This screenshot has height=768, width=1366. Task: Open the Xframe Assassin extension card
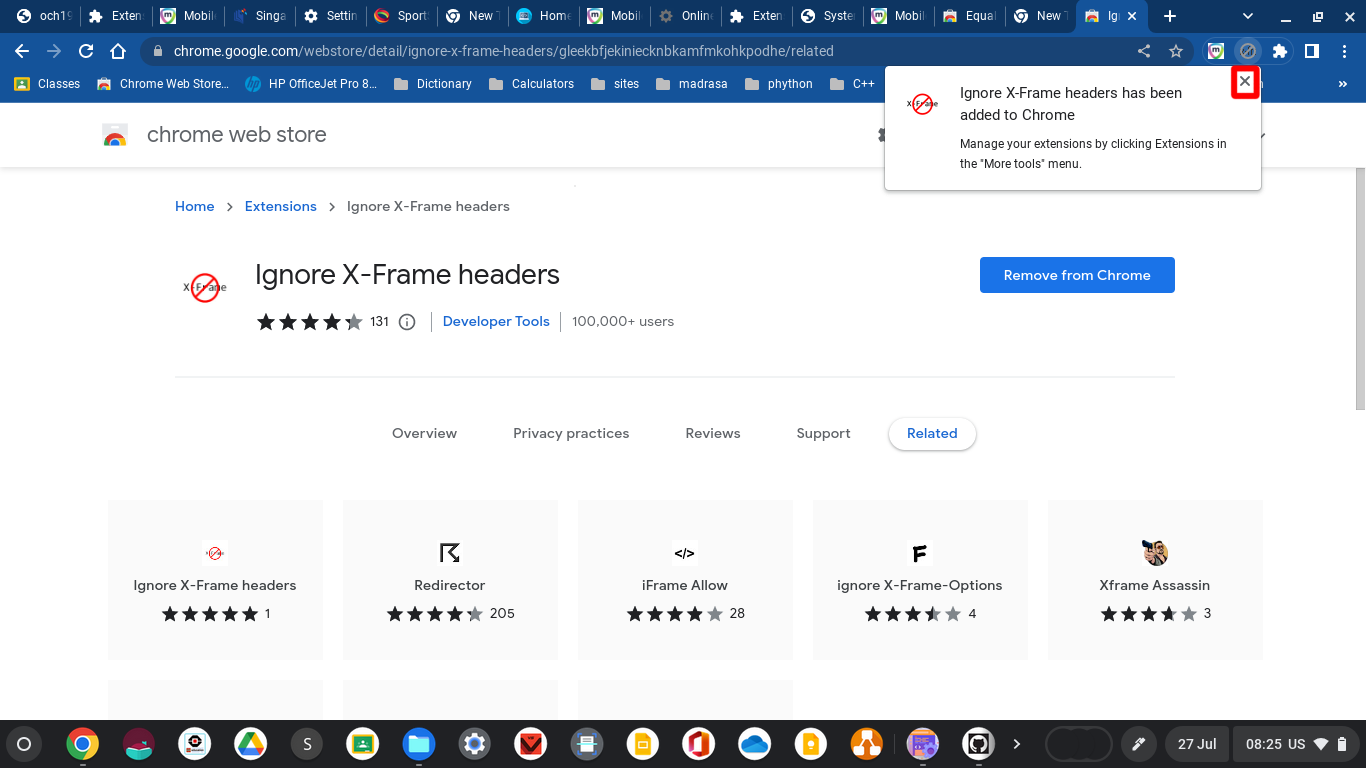click(x=1155, y=580)
